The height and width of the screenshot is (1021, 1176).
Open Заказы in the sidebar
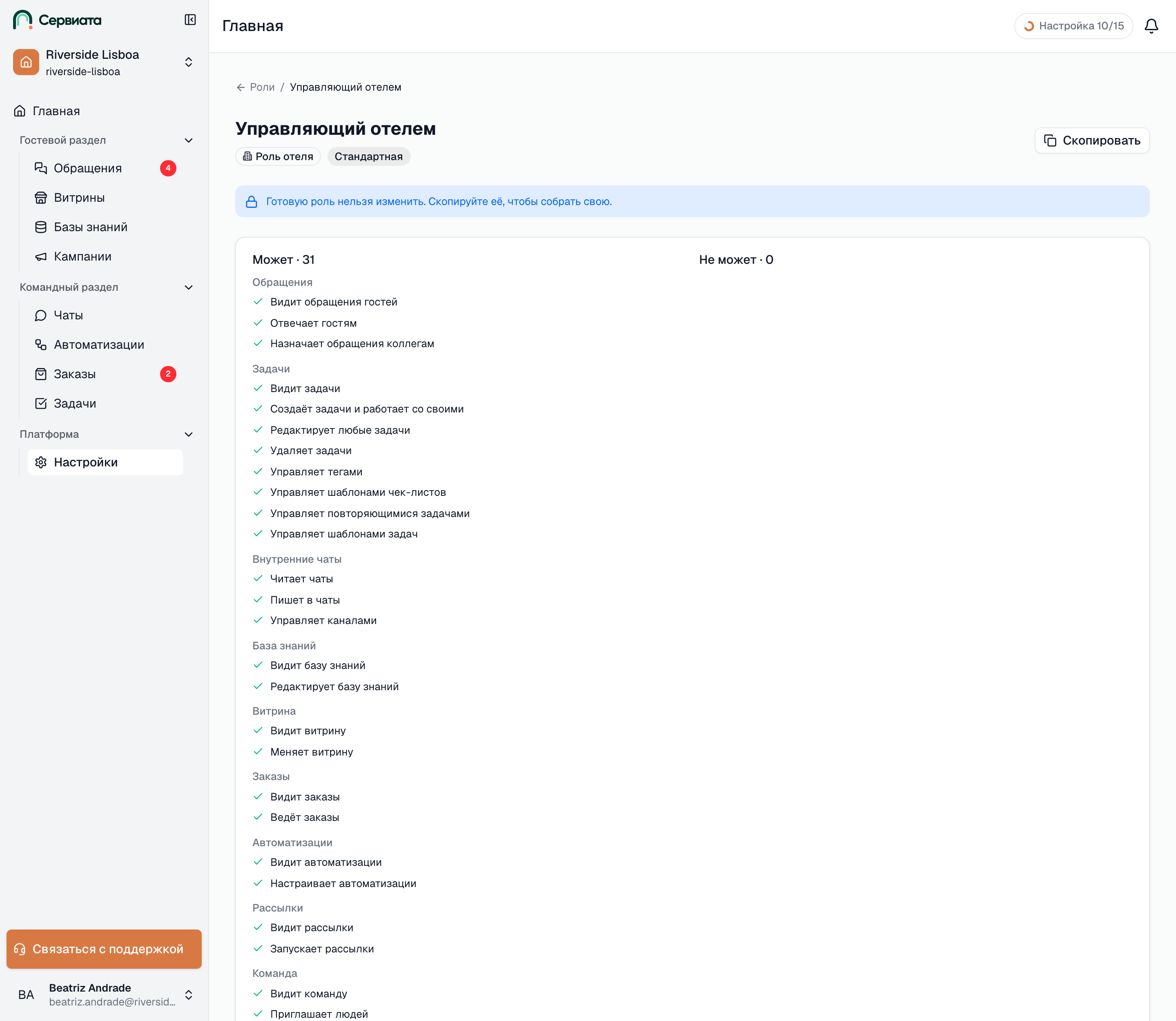coord(105,374)
